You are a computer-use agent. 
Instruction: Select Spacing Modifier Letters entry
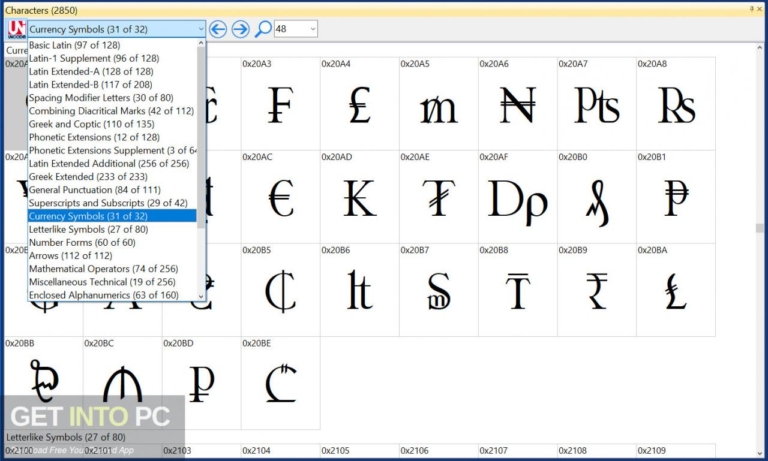(x=112, y=98)
